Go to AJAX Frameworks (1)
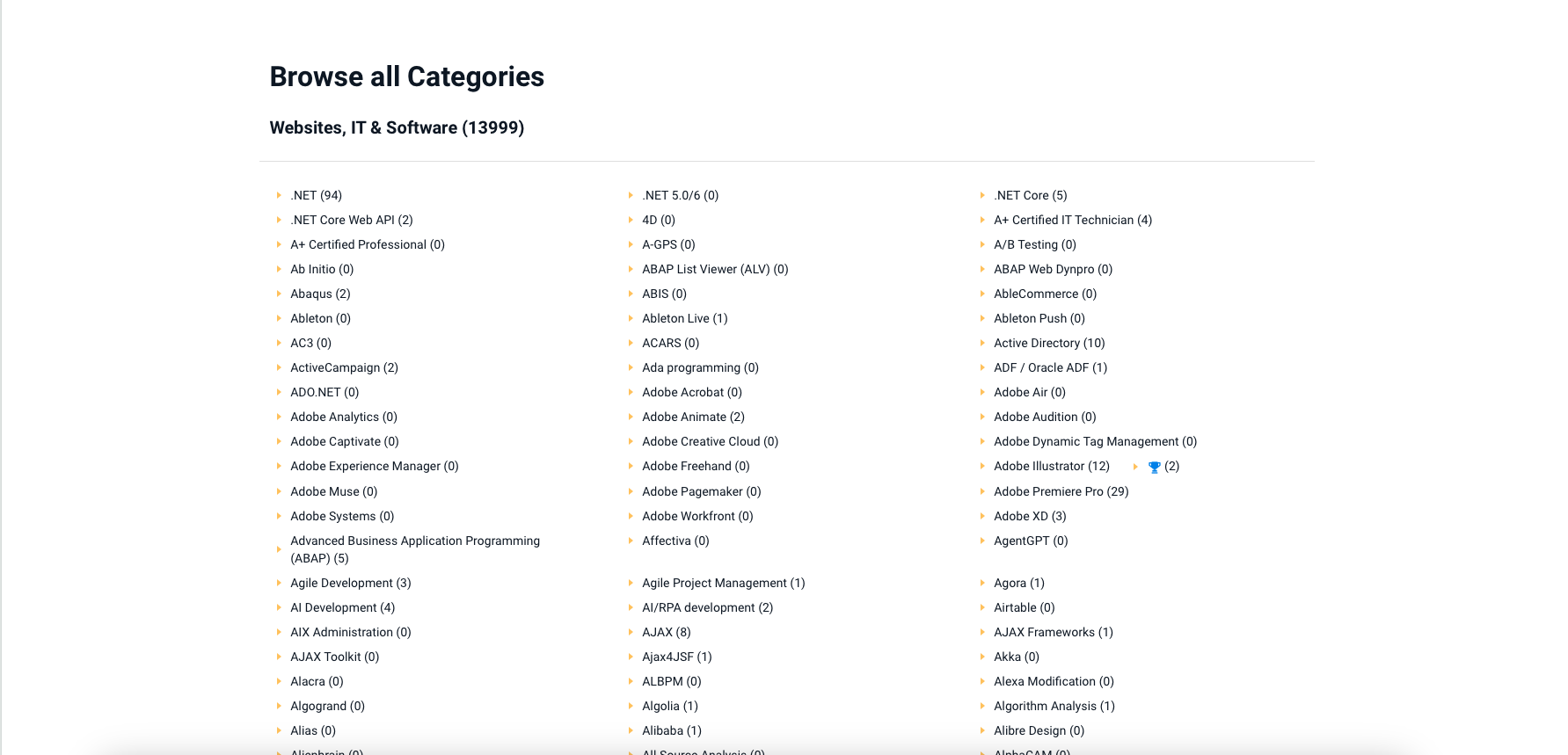This screenshot has height=755, width=1568. pyautogui.click(x=1053, y=632)
